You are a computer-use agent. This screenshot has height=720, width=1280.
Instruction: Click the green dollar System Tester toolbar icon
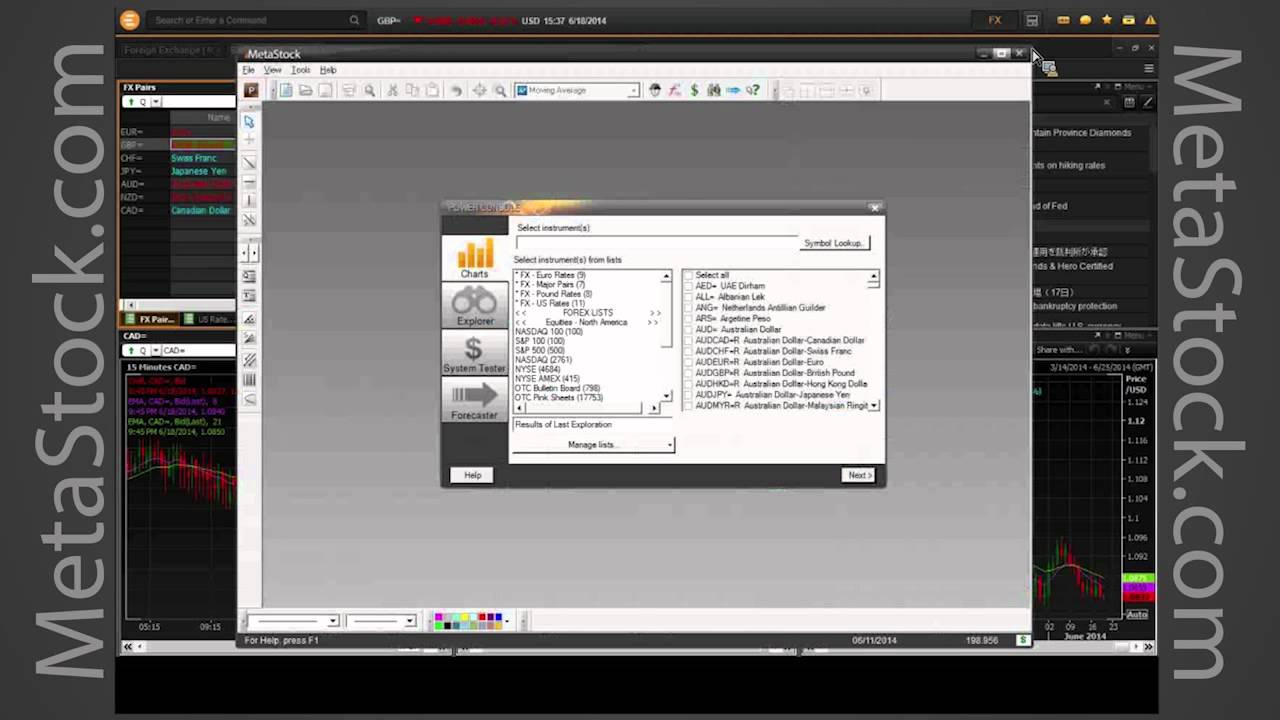coord(694,90)
